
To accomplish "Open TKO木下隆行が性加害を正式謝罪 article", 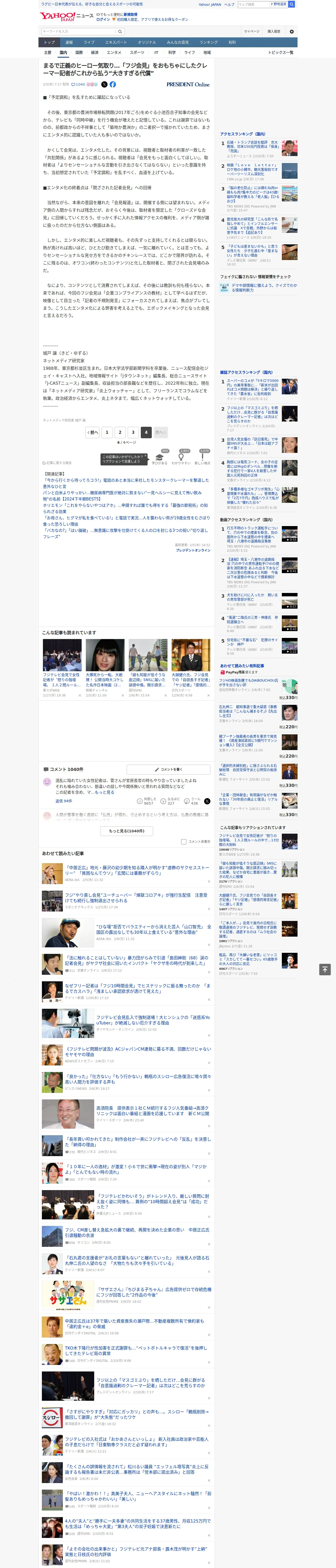I will point(137,1351).
